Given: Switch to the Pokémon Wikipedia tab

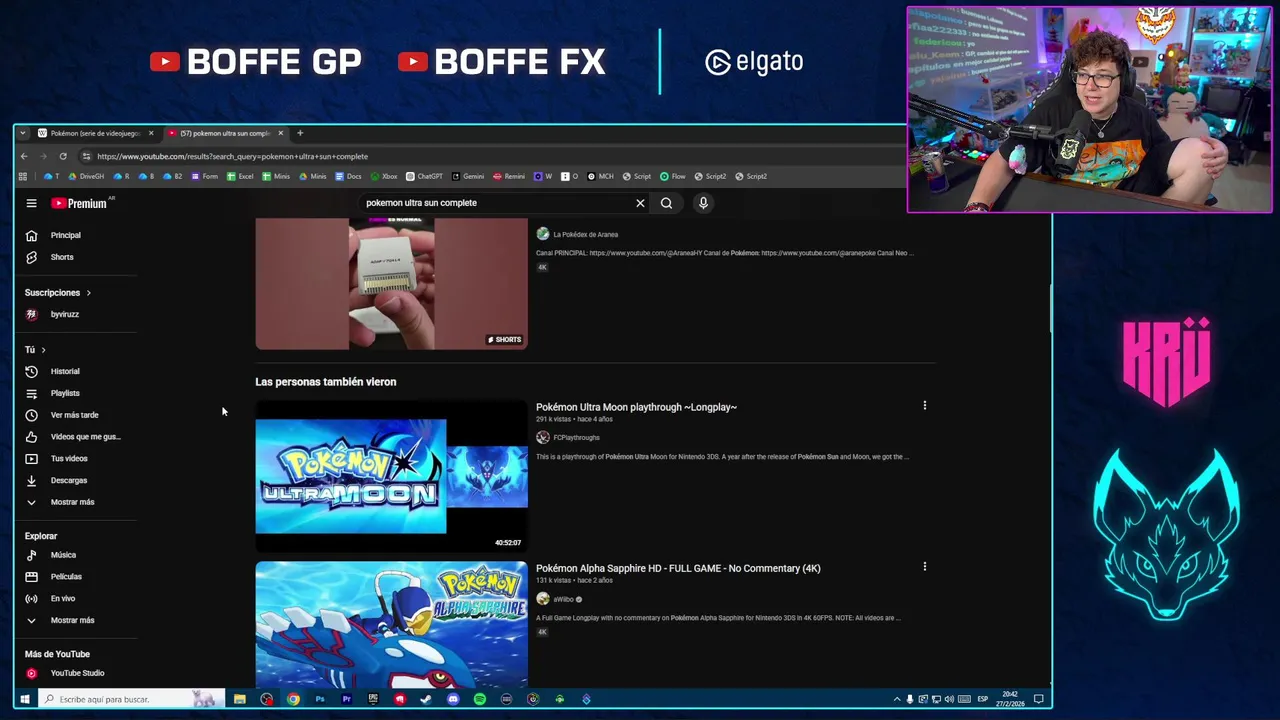Looking at the screenshot, I should (95, 133).
